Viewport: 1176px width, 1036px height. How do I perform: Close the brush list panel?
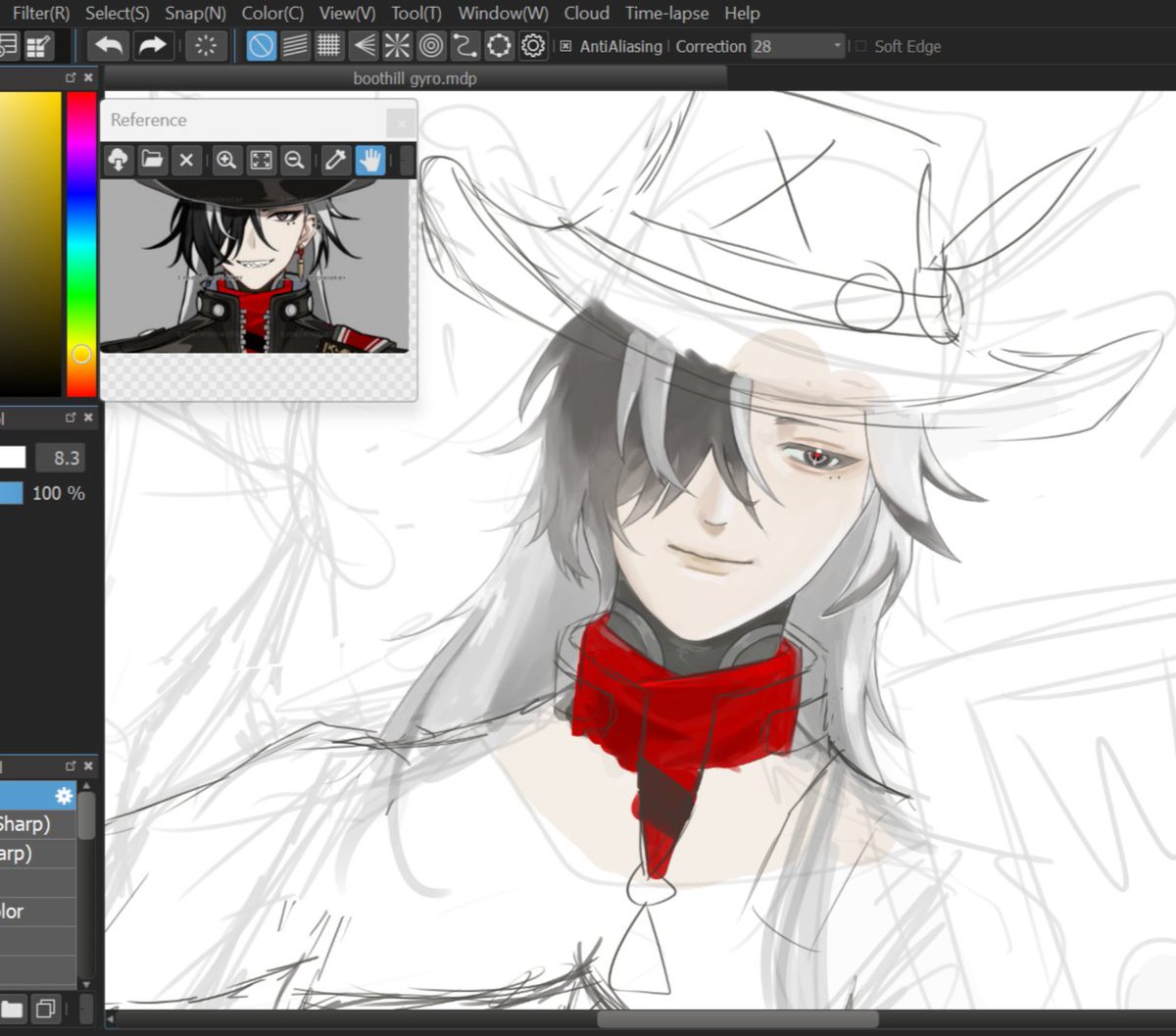click(x=88, y=765)
